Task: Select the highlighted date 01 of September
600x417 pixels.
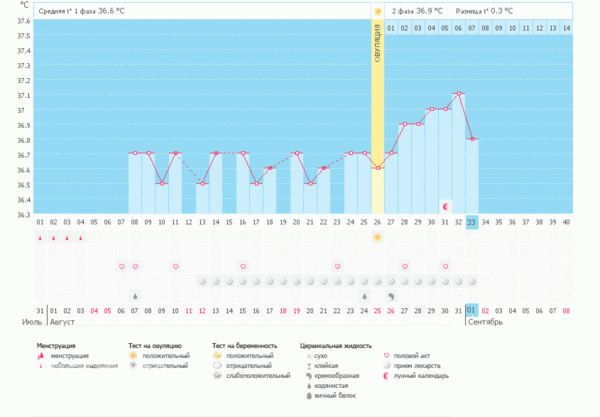Action: 472,310
